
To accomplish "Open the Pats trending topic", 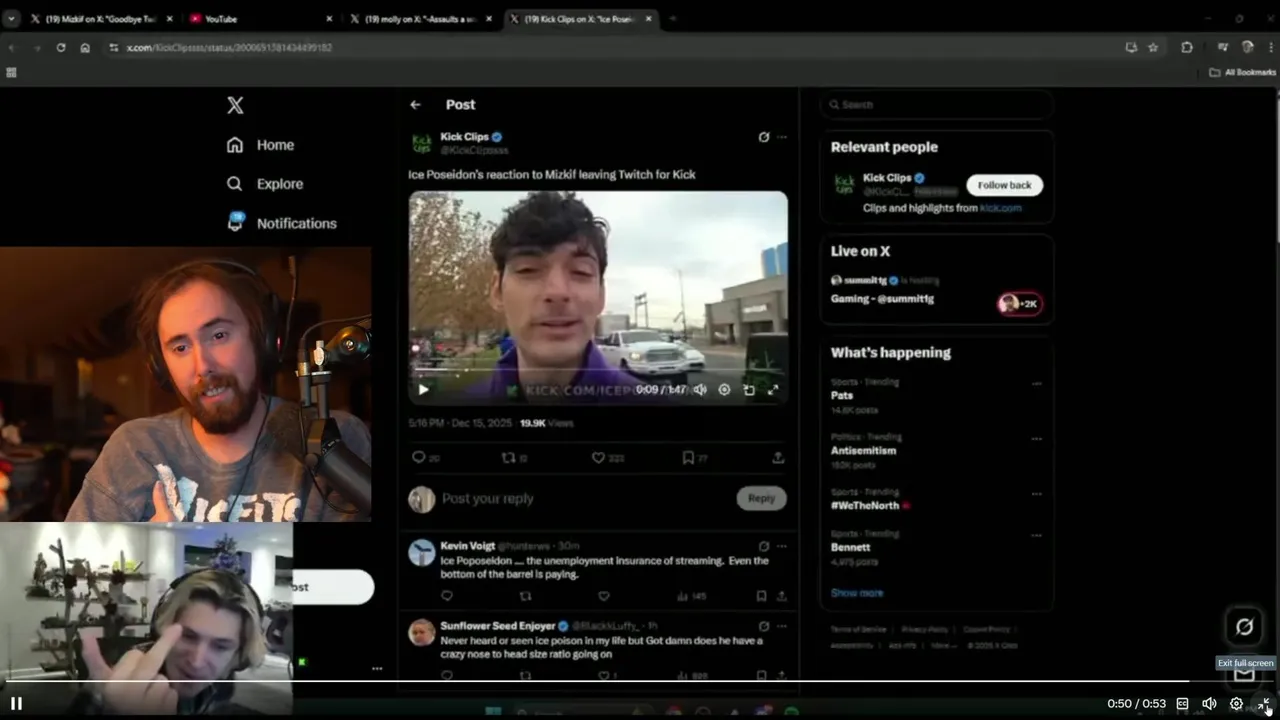I will pos(842,395).
